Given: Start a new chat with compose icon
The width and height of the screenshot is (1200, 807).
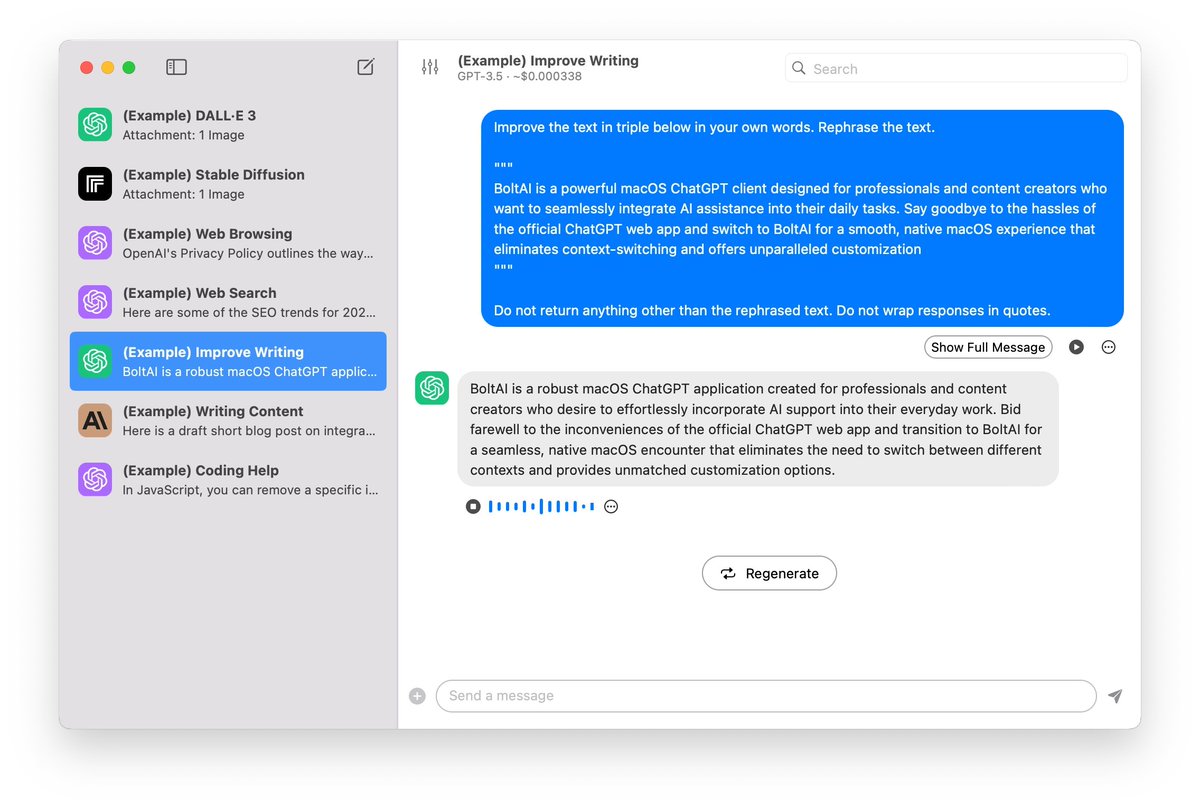Looking at the screenshot, I should tap(366, 67).
